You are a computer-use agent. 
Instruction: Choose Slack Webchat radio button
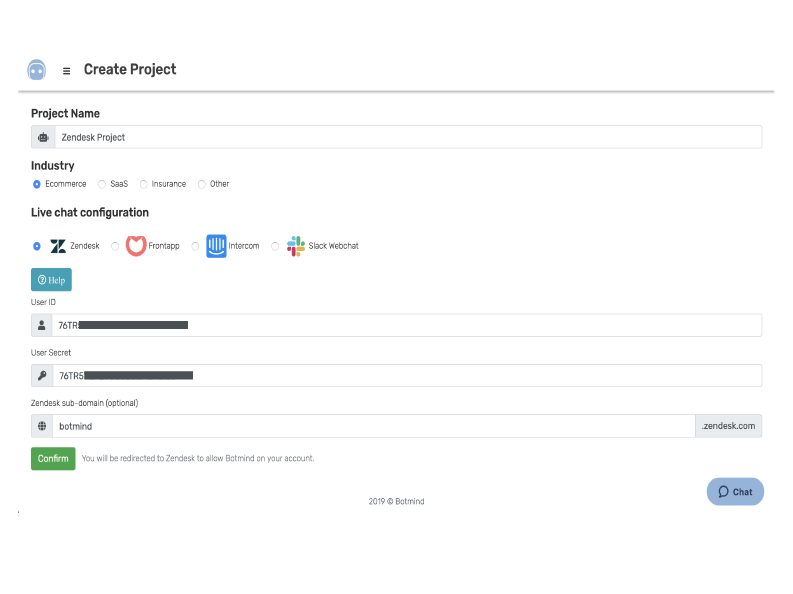275,246
